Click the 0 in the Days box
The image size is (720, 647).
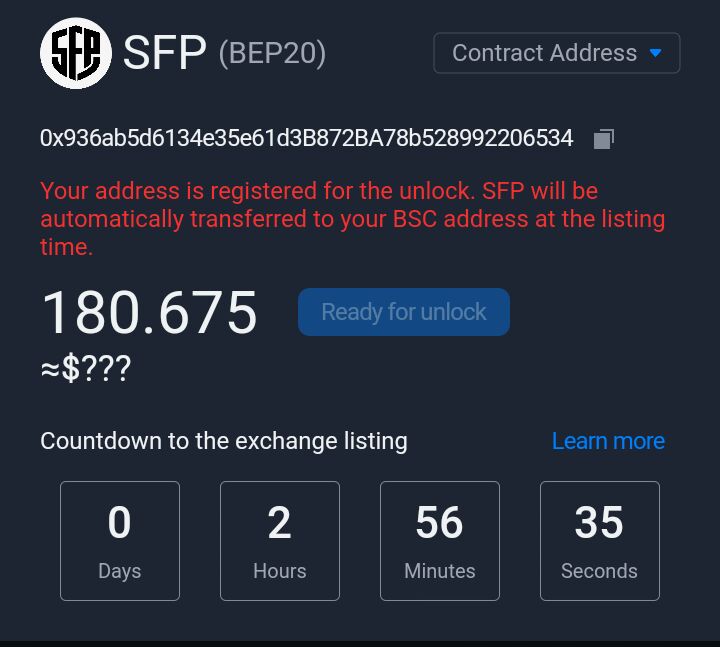pos(119,523)
